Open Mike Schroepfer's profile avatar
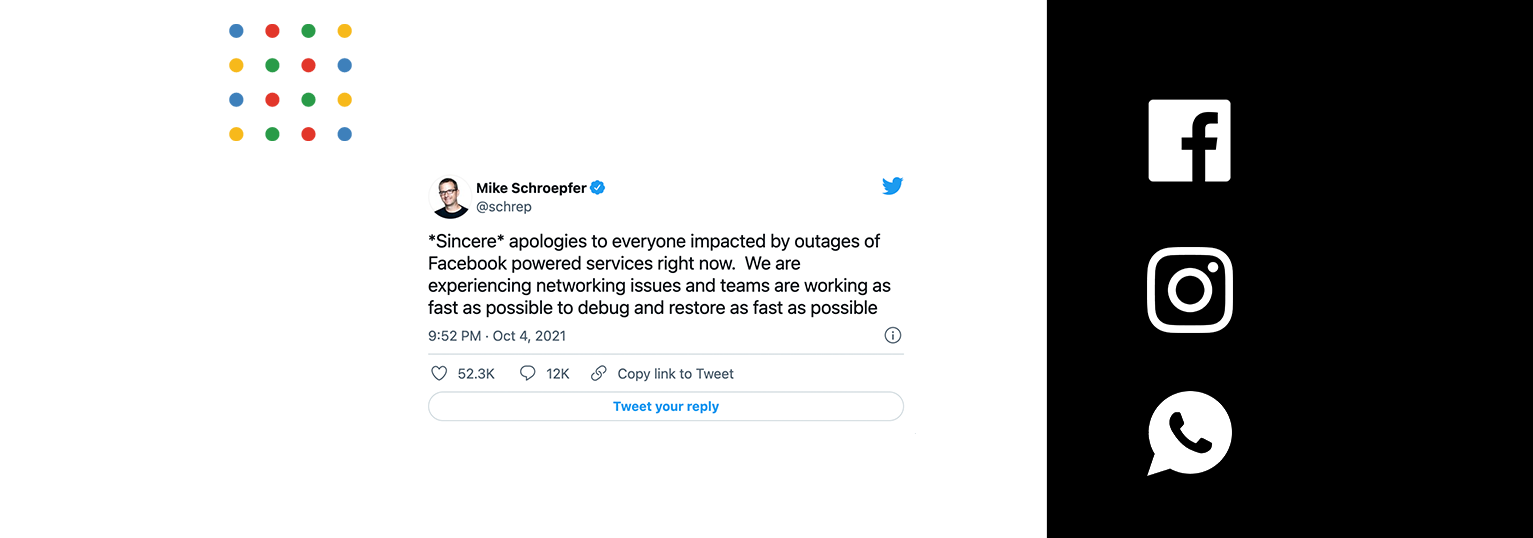The height and width of the screenshot is (538, 1533). click(x=449, y=197)
